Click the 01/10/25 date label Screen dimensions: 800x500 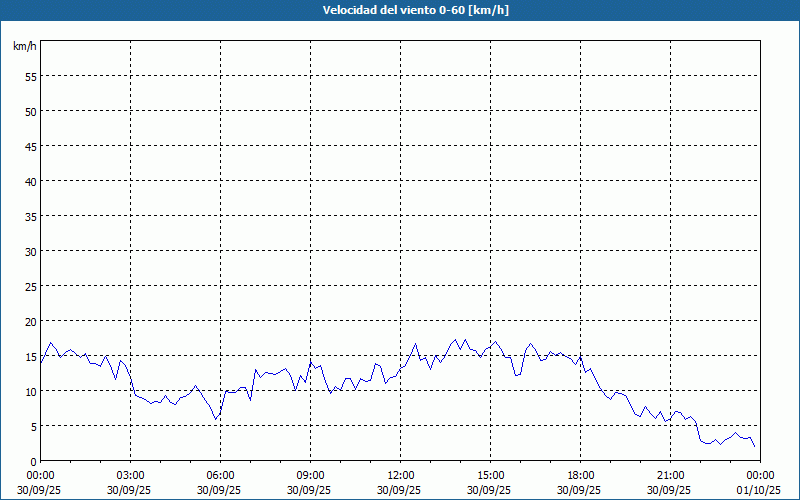[x=761, y=490]
